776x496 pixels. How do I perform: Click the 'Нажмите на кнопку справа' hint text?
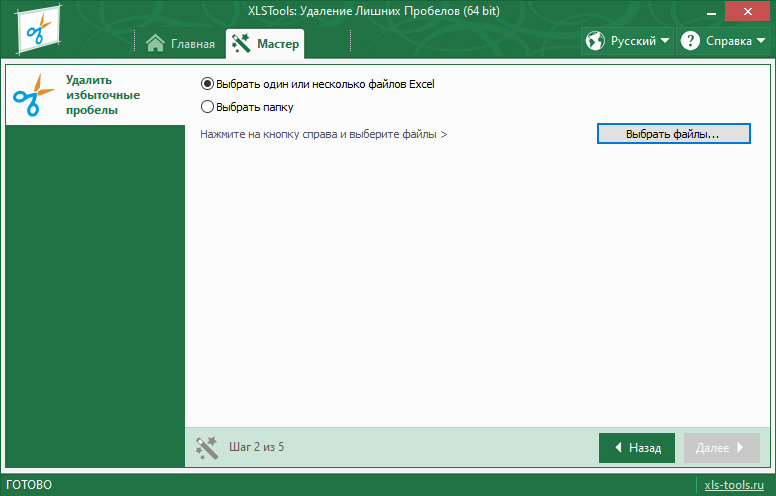coord(324,134)
